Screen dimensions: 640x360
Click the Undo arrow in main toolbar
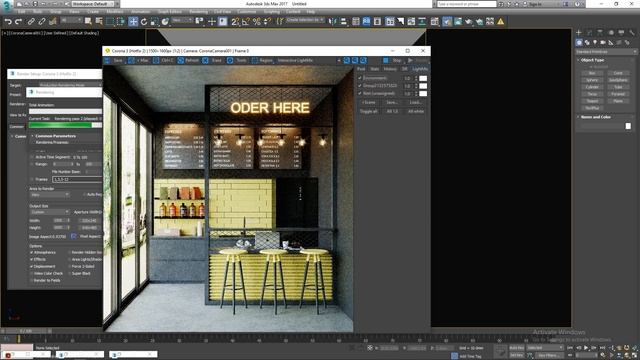point(8,21)
